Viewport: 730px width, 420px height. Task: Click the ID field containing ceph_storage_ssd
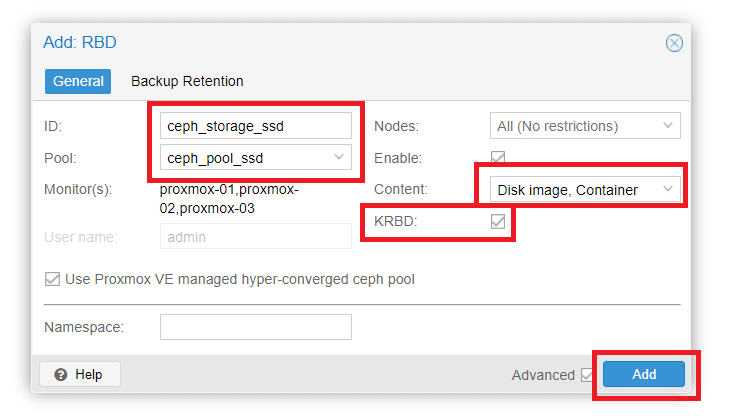click(x=255, y=126)
